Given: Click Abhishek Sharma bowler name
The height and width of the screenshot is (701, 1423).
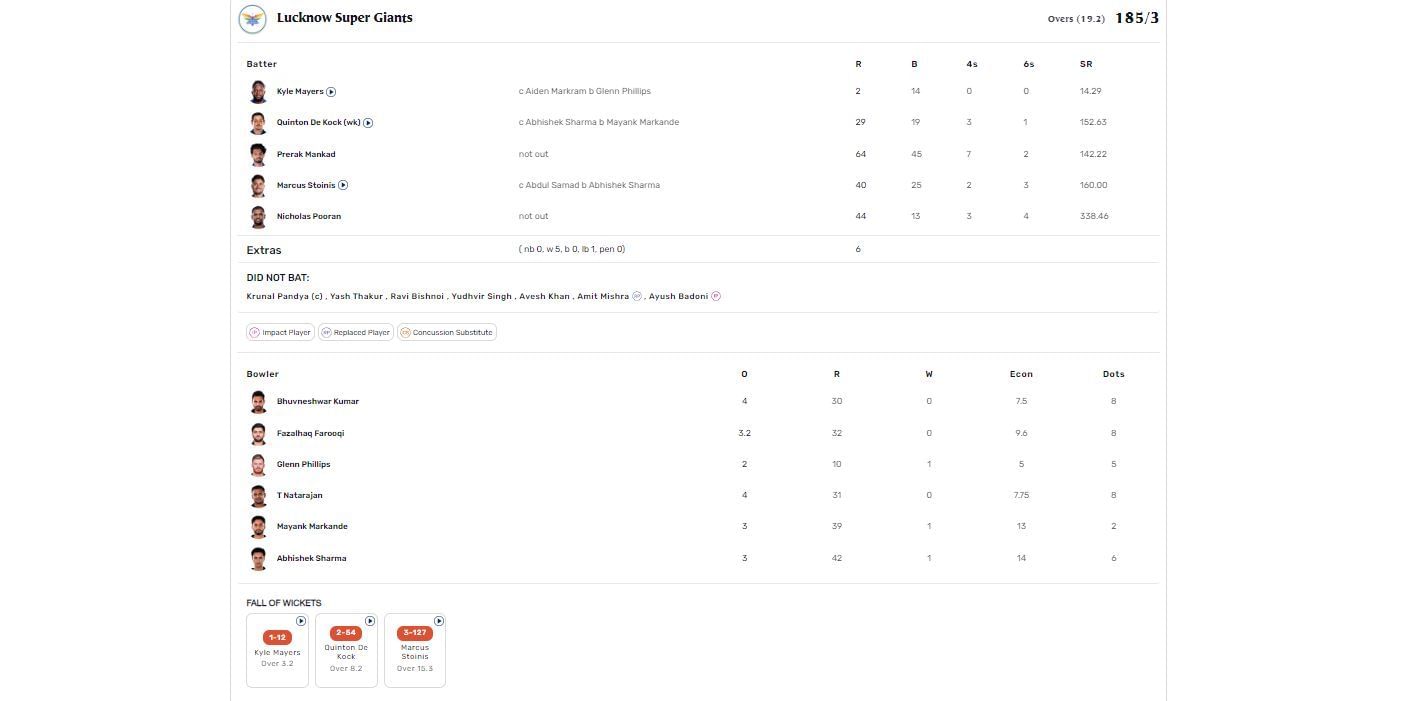Looking at the screenshot, I should click(312, 558).
